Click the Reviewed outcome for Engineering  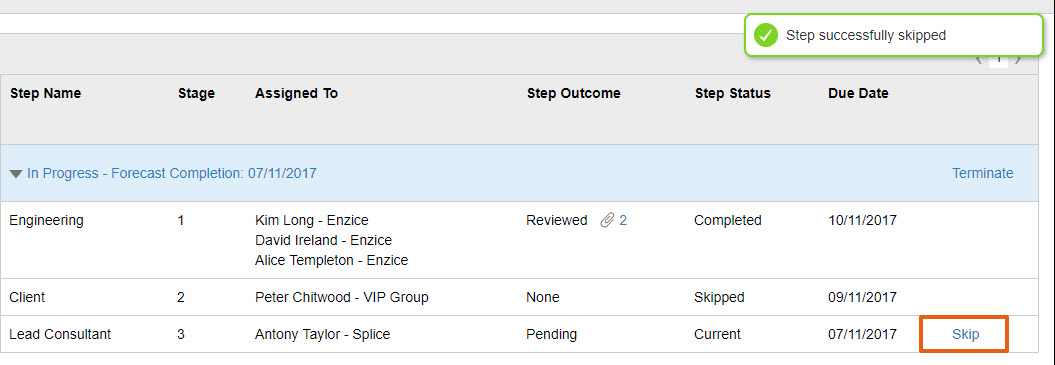click(x=556, y=220)
